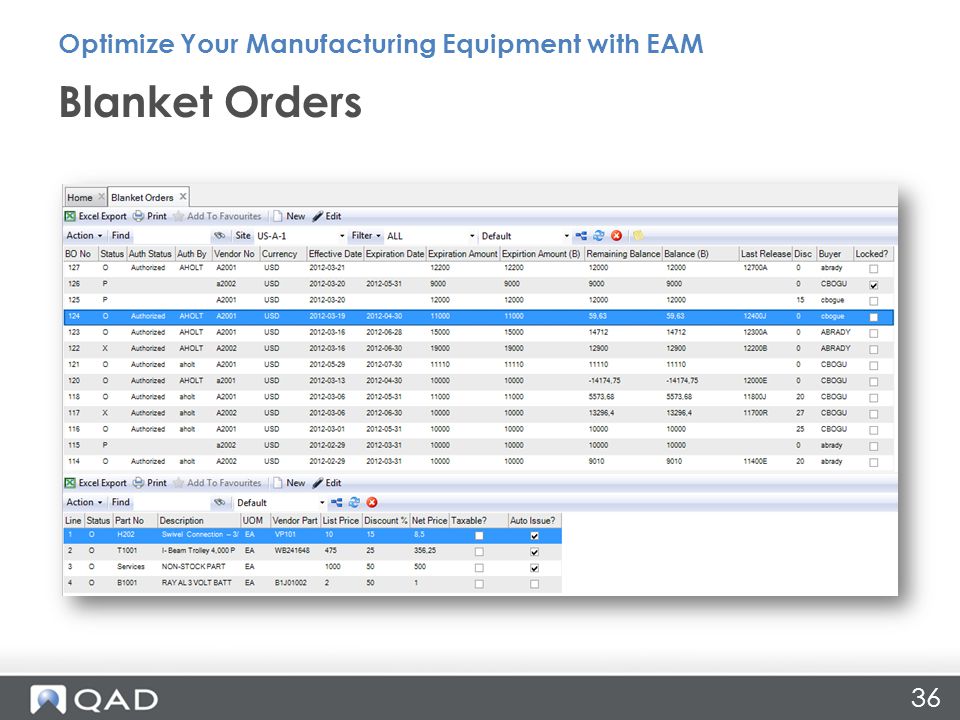The height and width of the screenshot is (720, 960).
Task: Click the lower Find input field
Action: pyautogui.click(x=171, y=503)
